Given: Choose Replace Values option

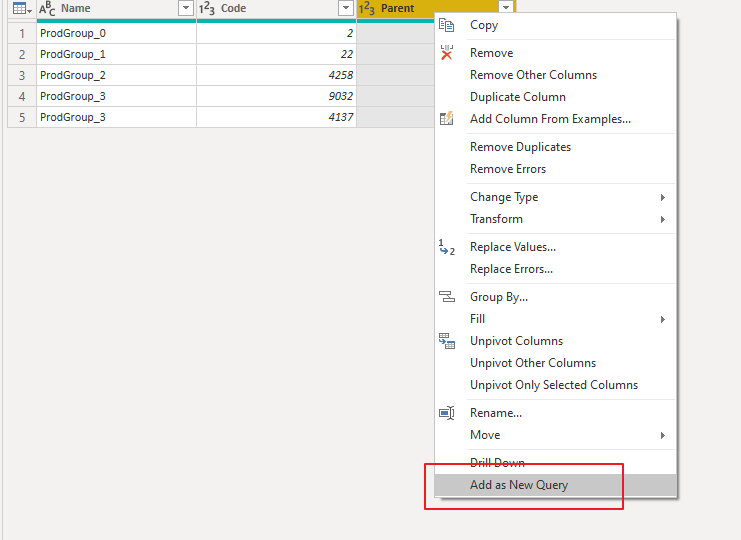Looking at the screenshot, I should click(x=556, y=247).
